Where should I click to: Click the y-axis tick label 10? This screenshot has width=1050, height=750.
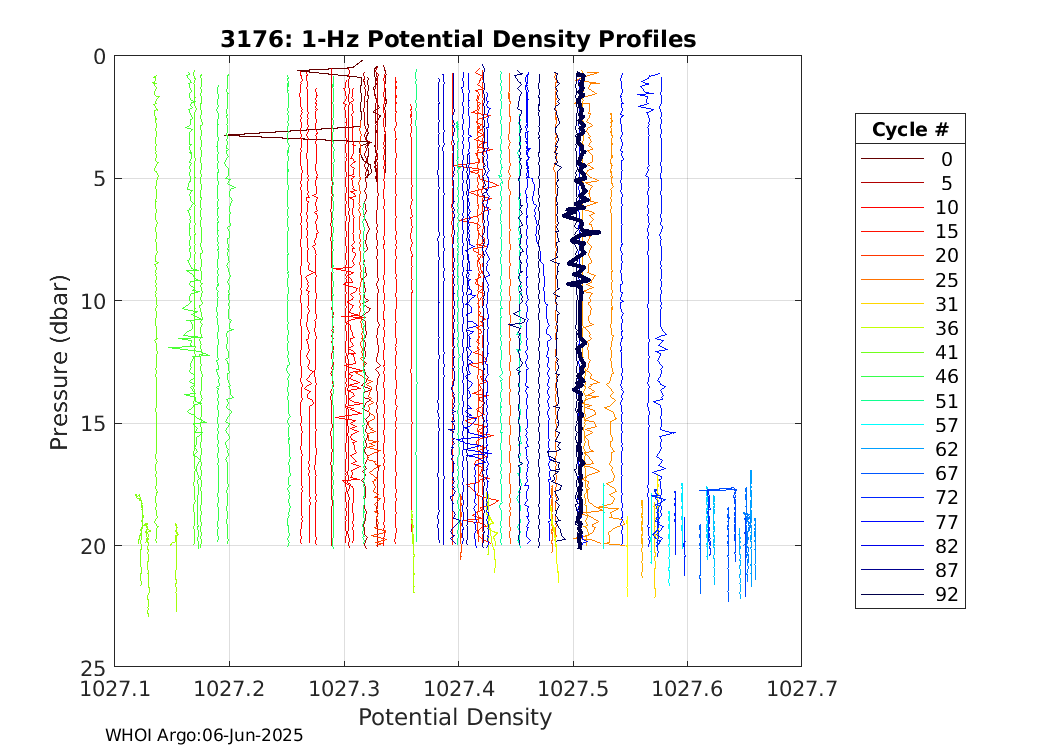[94, 302]
